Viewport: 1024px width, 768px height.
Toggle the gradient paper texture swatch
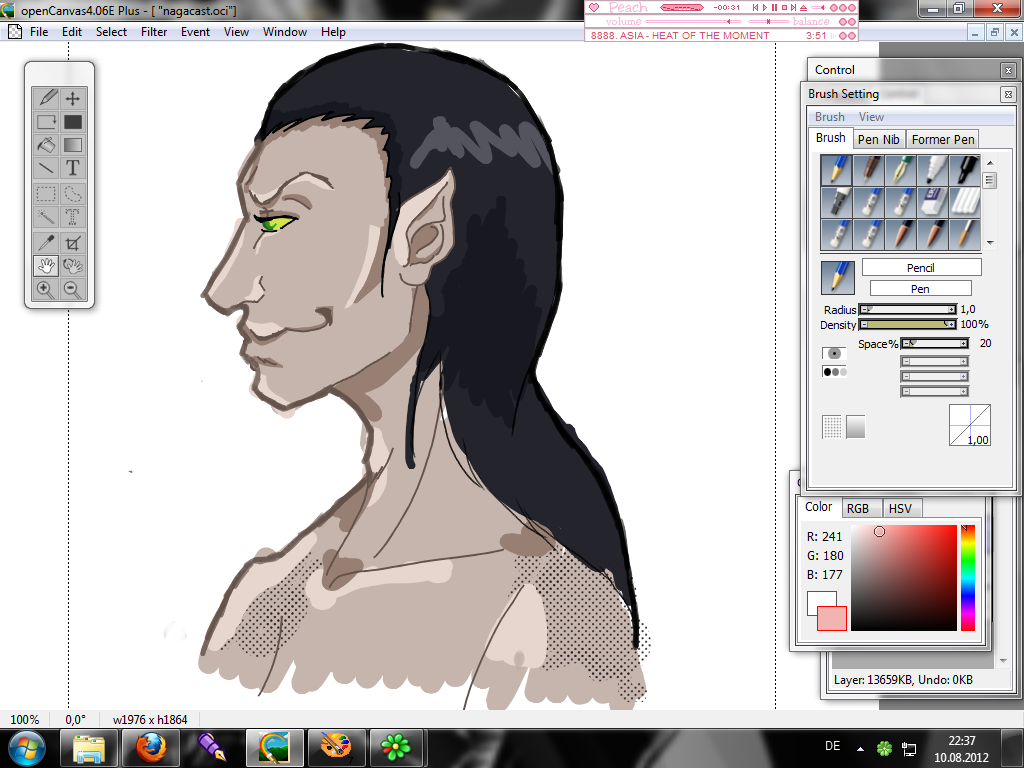click(856, 427)
